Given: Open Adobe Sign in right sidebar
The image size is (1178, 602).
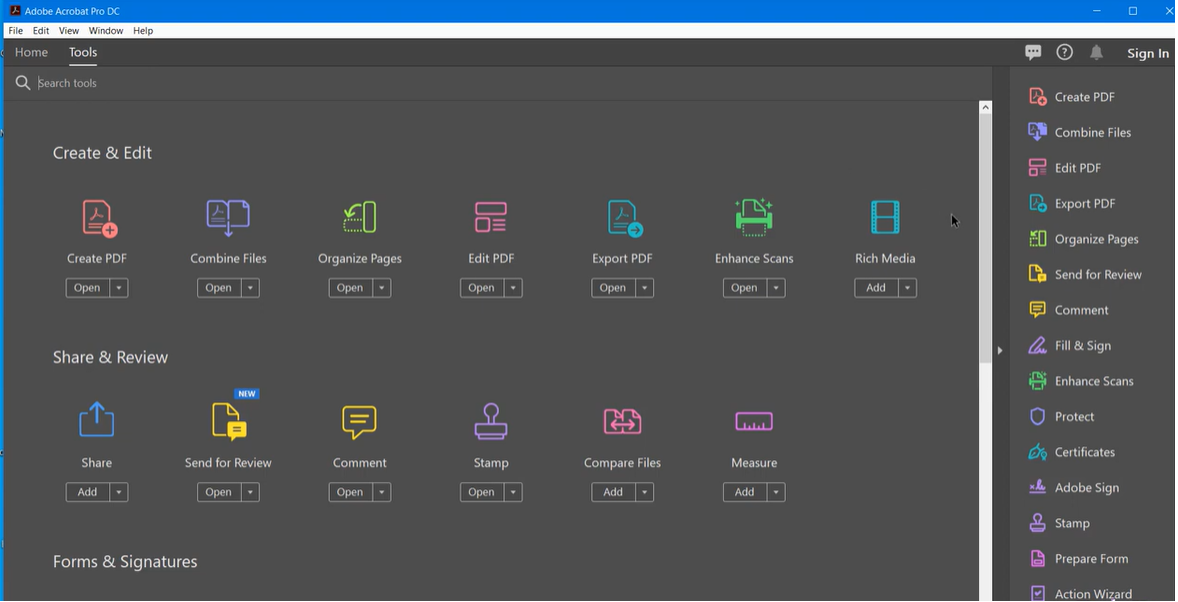Looking at the screenshot, I should point(1074,488).
